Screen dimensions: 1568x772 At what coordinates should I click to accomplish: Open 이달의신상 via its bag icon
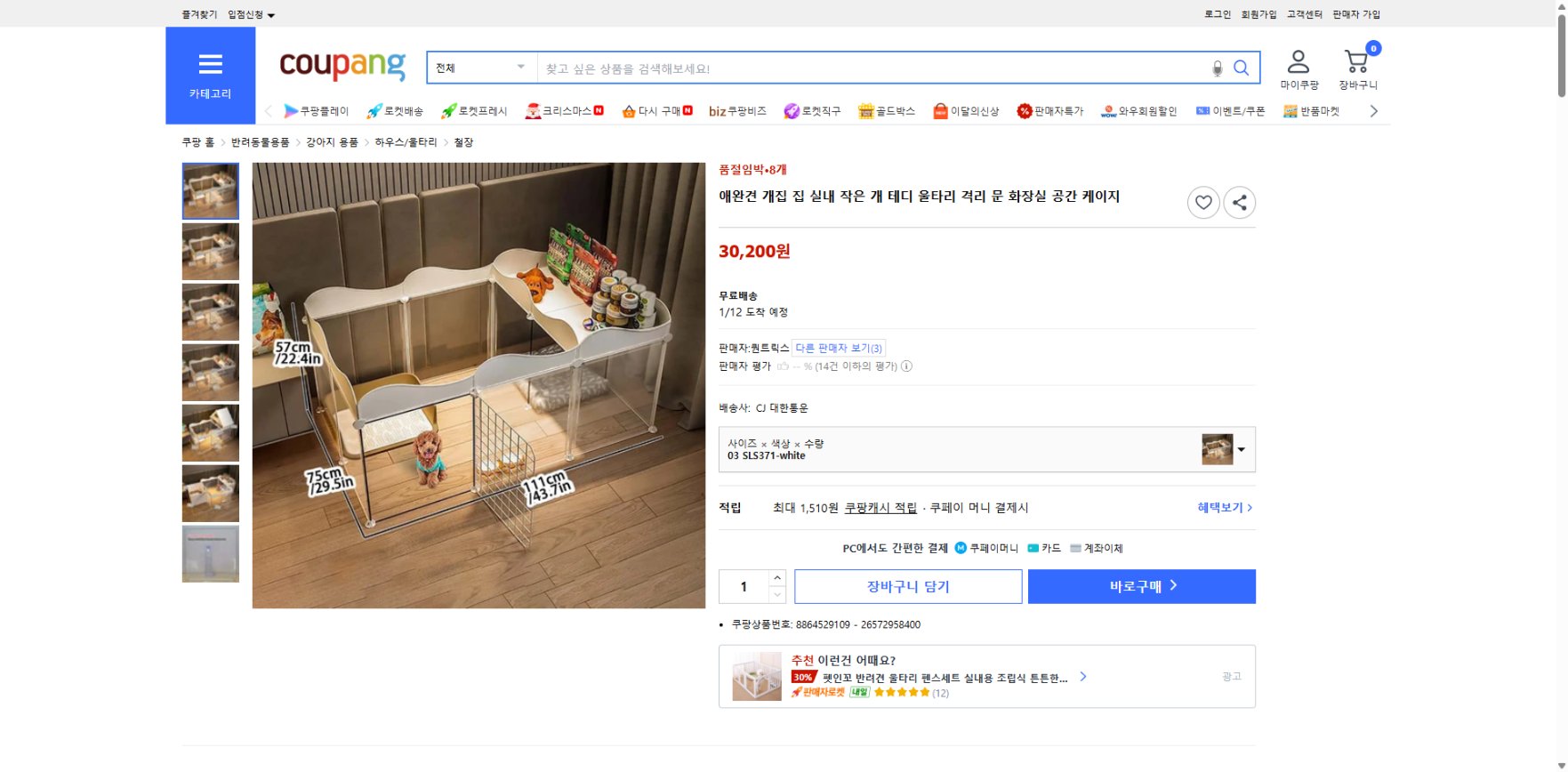click(940, 110)
